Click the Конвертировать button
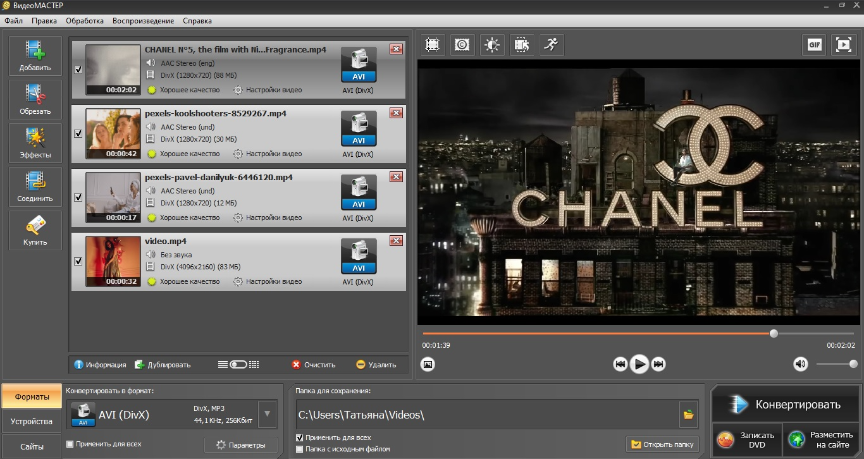Viewport: 864px width, 459px height. [x=786, y=404]
